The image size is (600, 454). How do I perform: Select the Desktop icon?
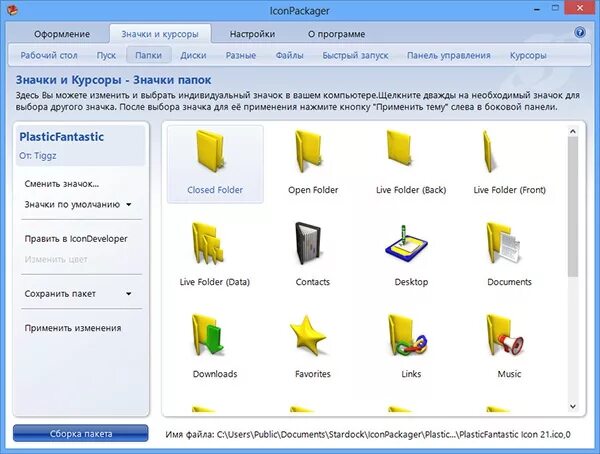[406, 244]
